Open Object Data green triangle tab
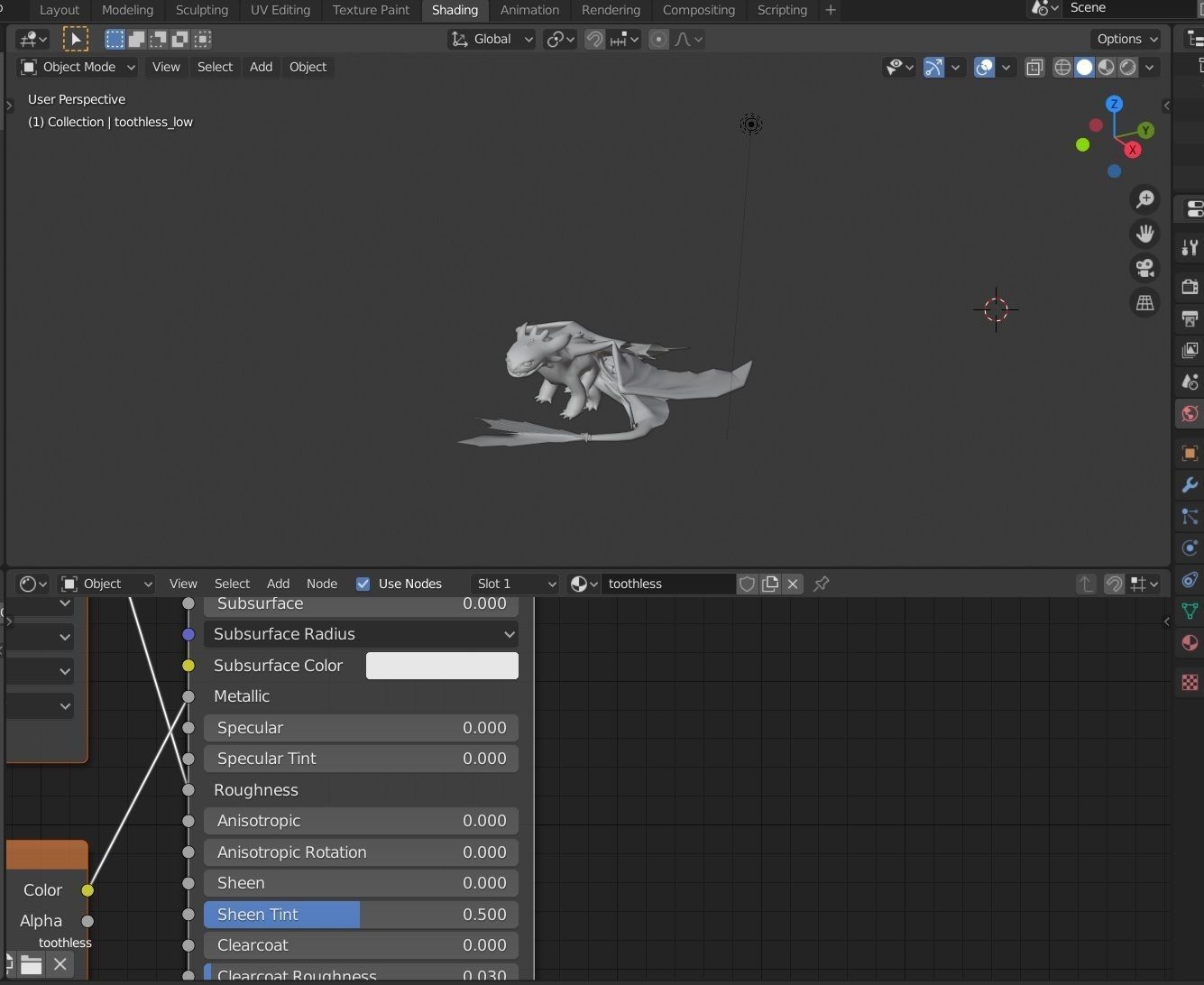 (x=1190, y=611)
